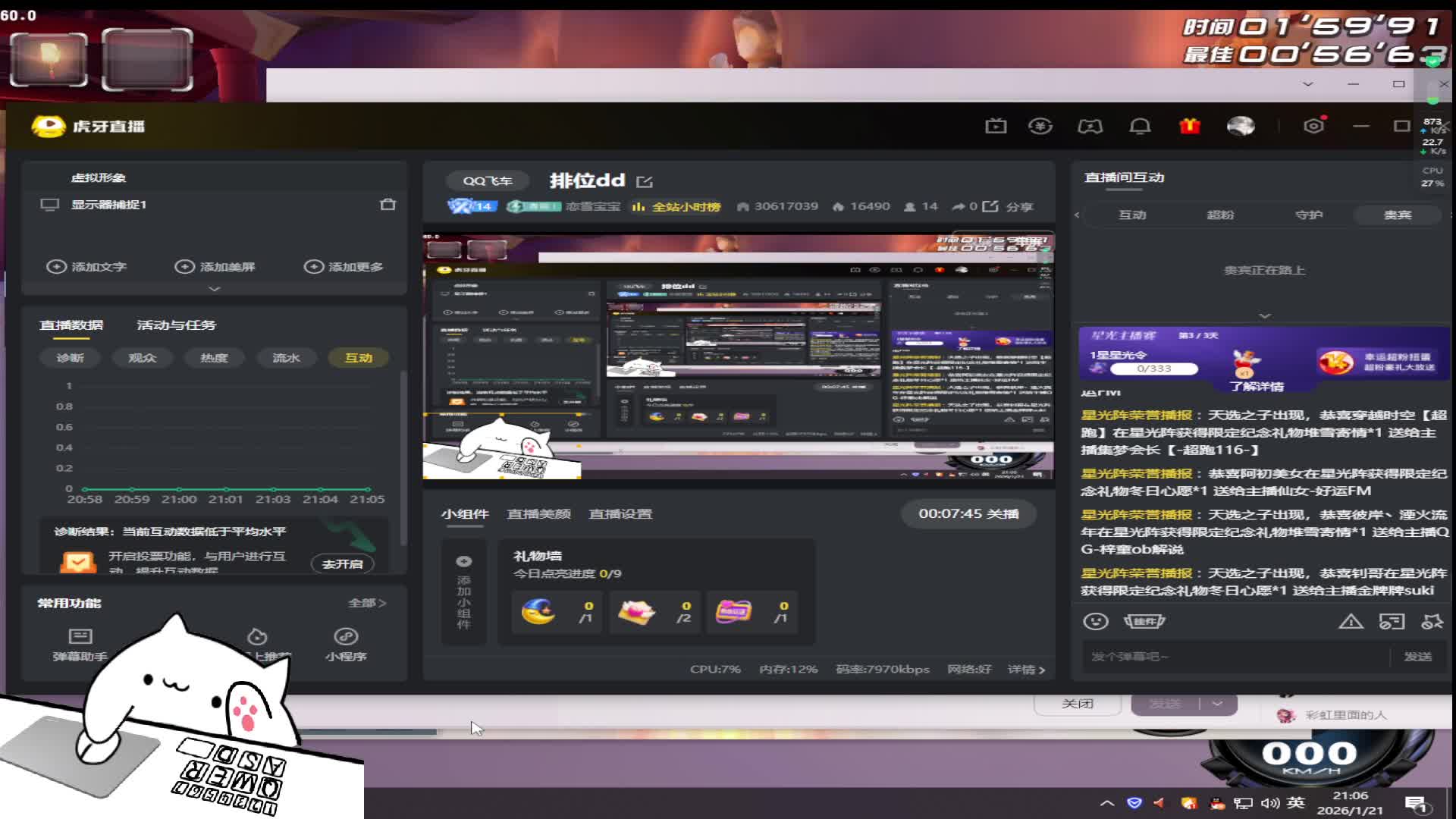The width and height of the screenshot is (1456, 819).
Task: Click the notification bell icon
Action: click(1140, 126)
